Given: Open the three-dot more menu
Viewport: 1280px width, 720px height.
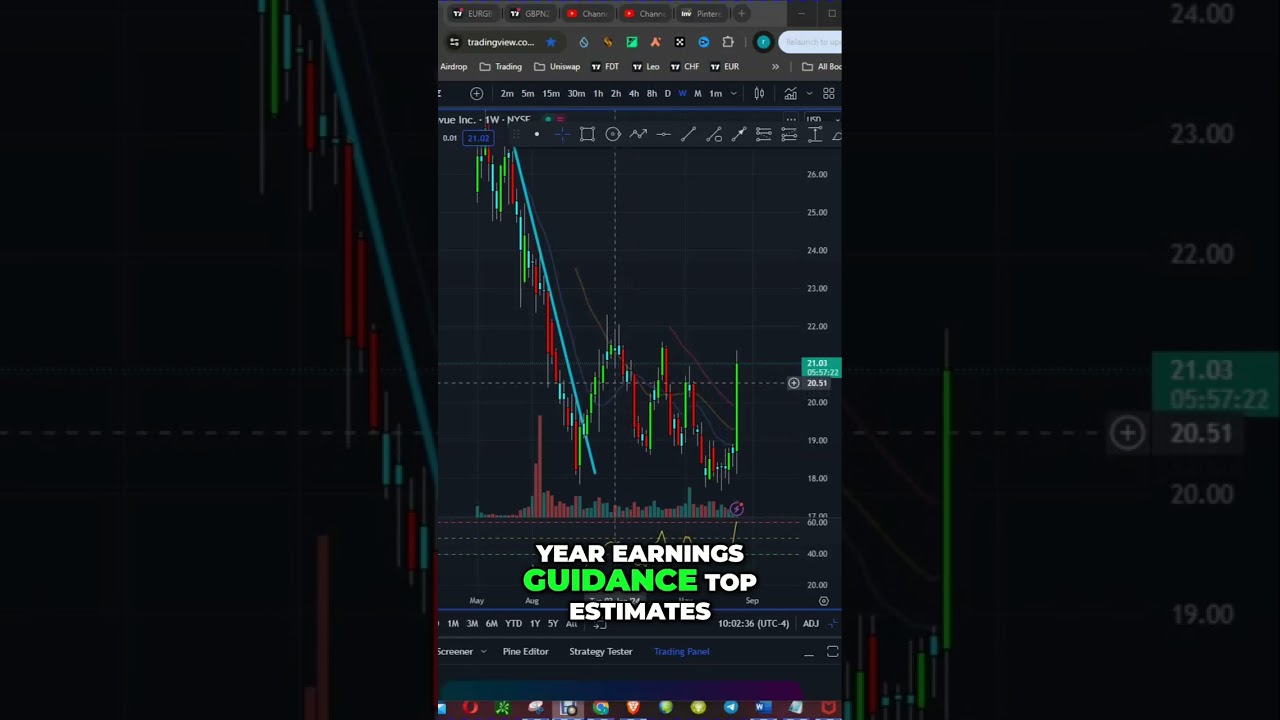Looking at the screenshot, I should (x=790, y=119).
